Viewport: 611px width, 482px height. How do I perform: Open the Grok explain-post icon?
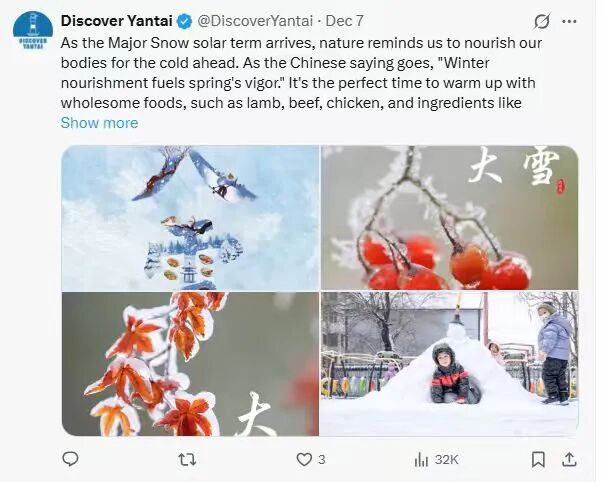tap(542, 21)
